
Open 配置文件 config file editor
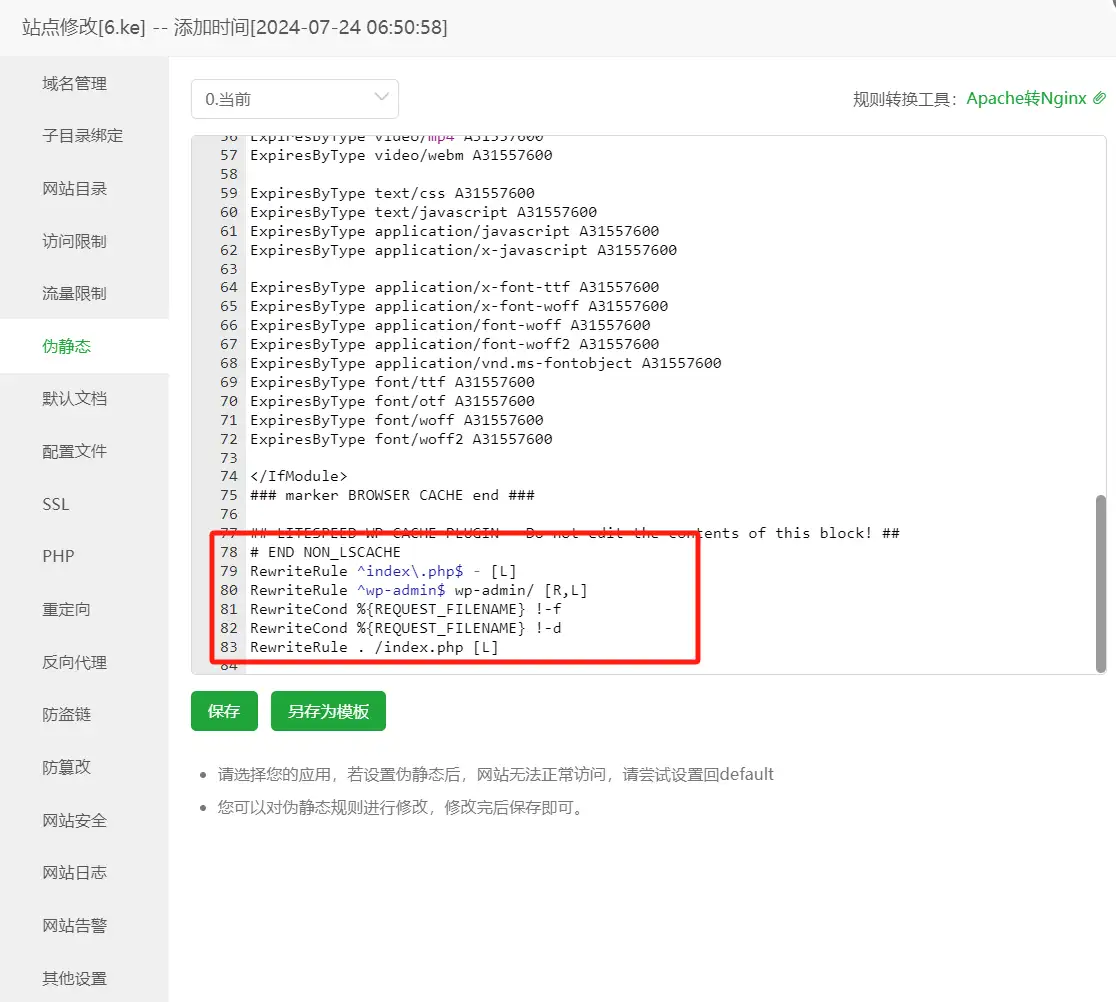click(x=74, y=451)
